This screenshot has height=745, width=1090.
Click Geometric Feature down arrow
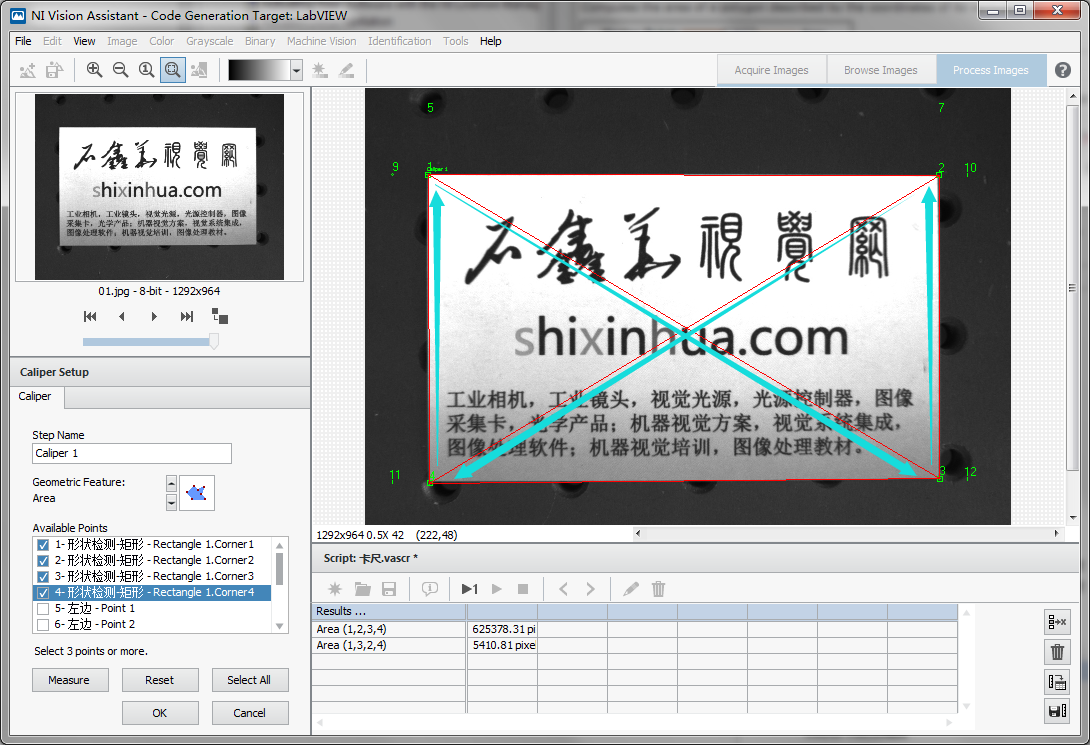point(171,502)
